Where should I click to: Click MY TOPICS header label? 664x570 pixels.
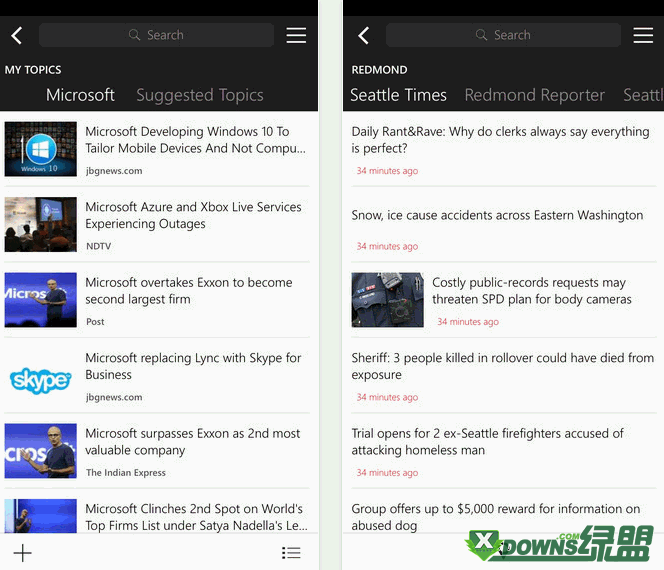click(x=33, y=70)
